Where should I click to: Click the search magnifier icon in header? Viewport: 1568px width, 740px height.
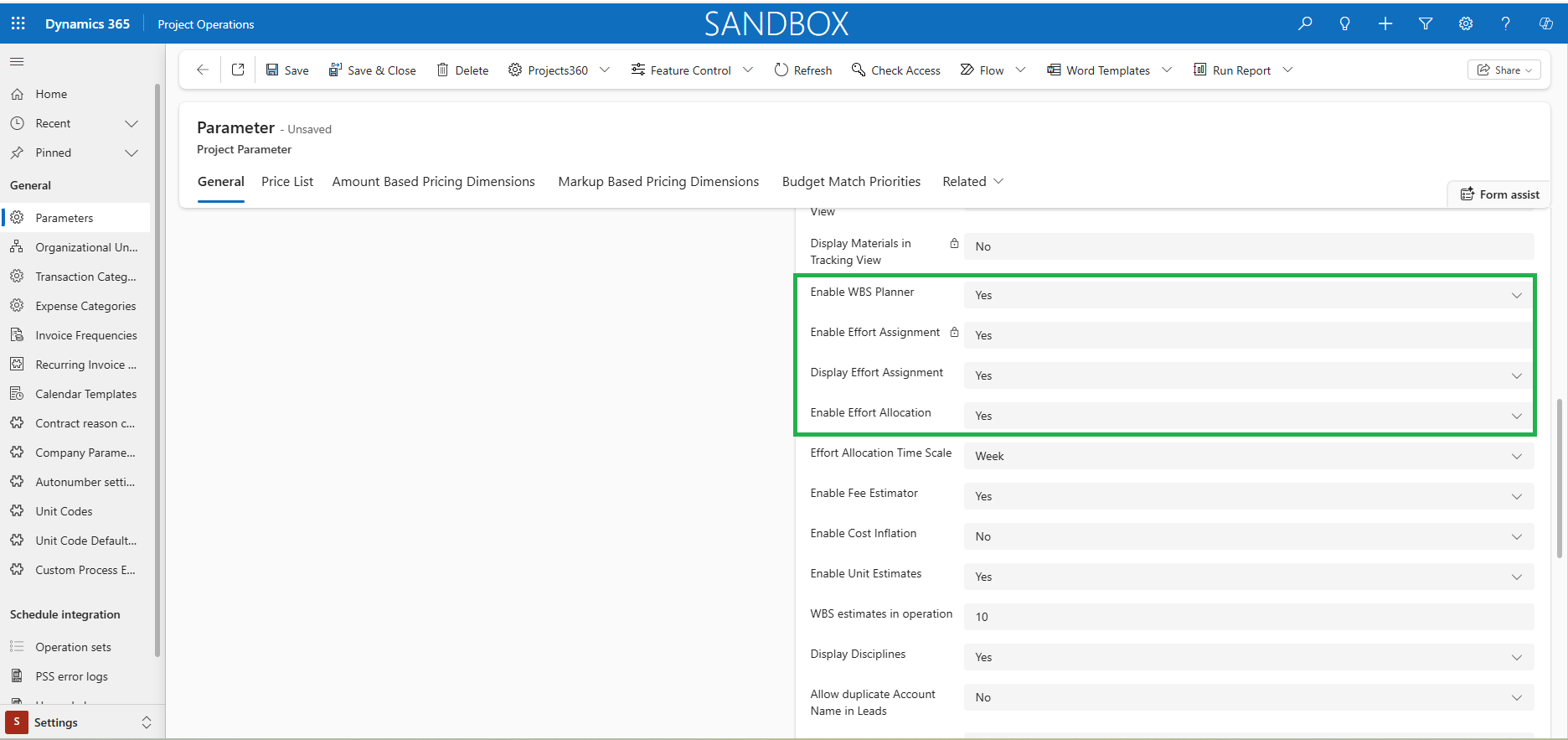tap(1305, 23)
